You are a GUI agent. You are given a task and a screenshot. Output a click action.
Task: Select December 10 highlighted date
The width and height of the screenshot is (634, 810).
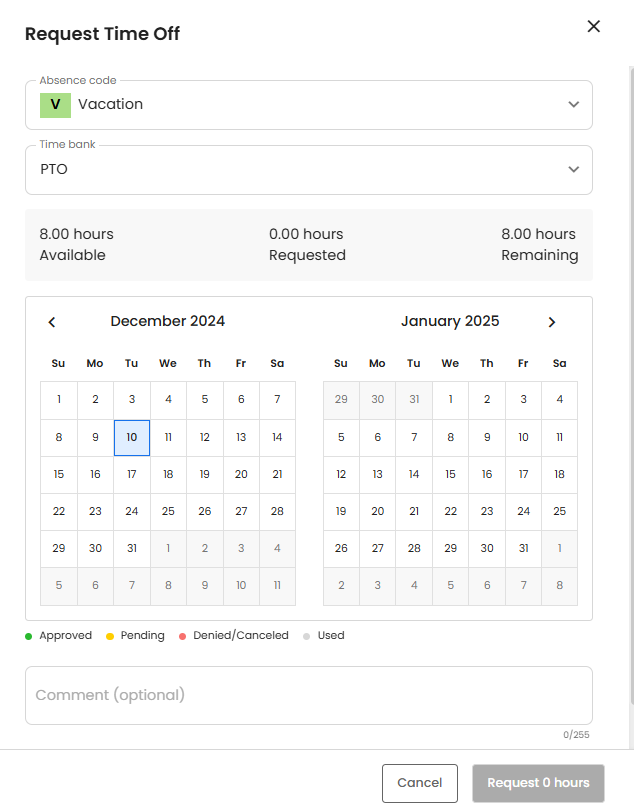(132, 437)
